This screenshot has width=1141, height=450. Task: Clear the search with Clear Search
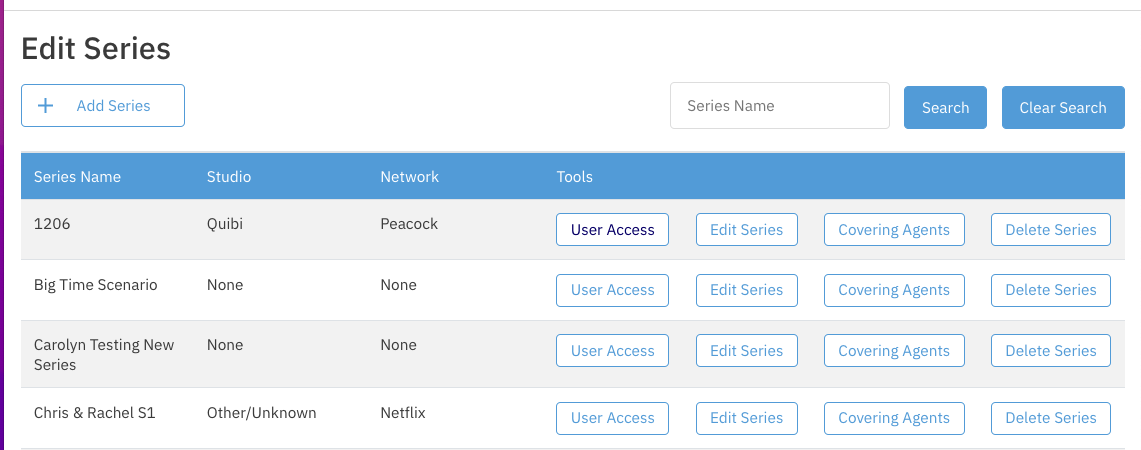pyautogui.click(x=1062, y=108)
